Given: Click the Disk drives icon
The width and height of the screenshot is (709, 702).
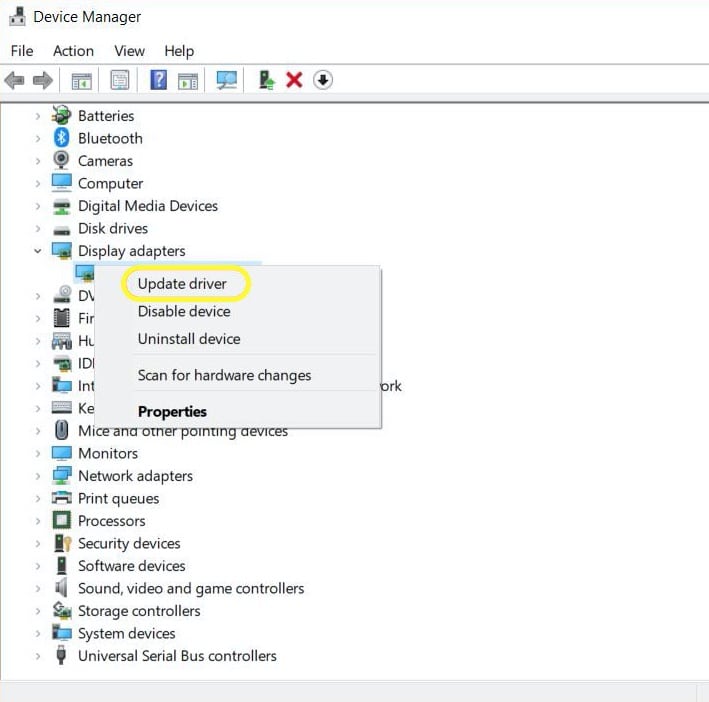Looking at the screenshot, I should click(x=61, y=230).
